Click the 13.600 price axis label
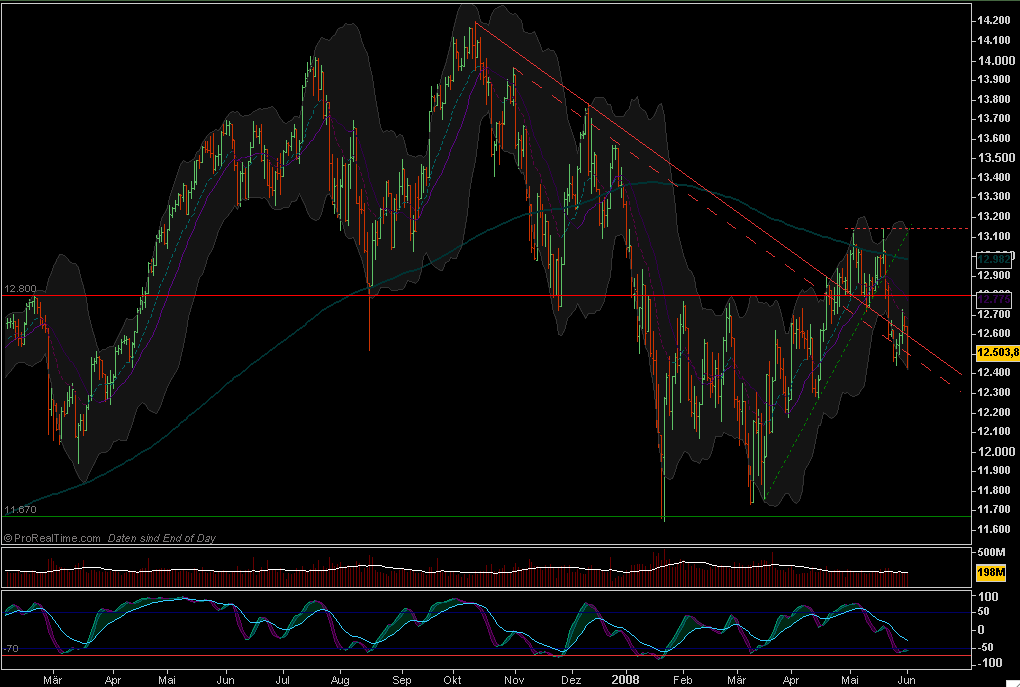 (994, 138)
